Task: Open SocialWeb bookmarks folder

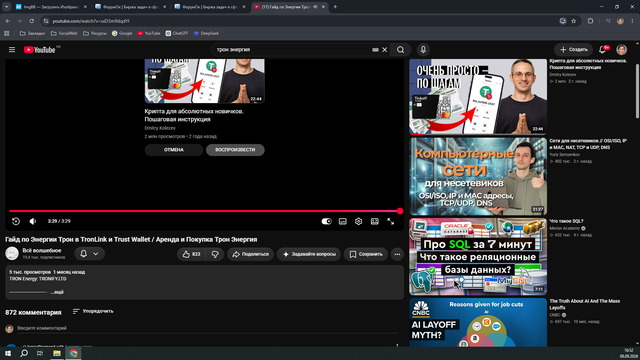Action: [x=64, y=33]
